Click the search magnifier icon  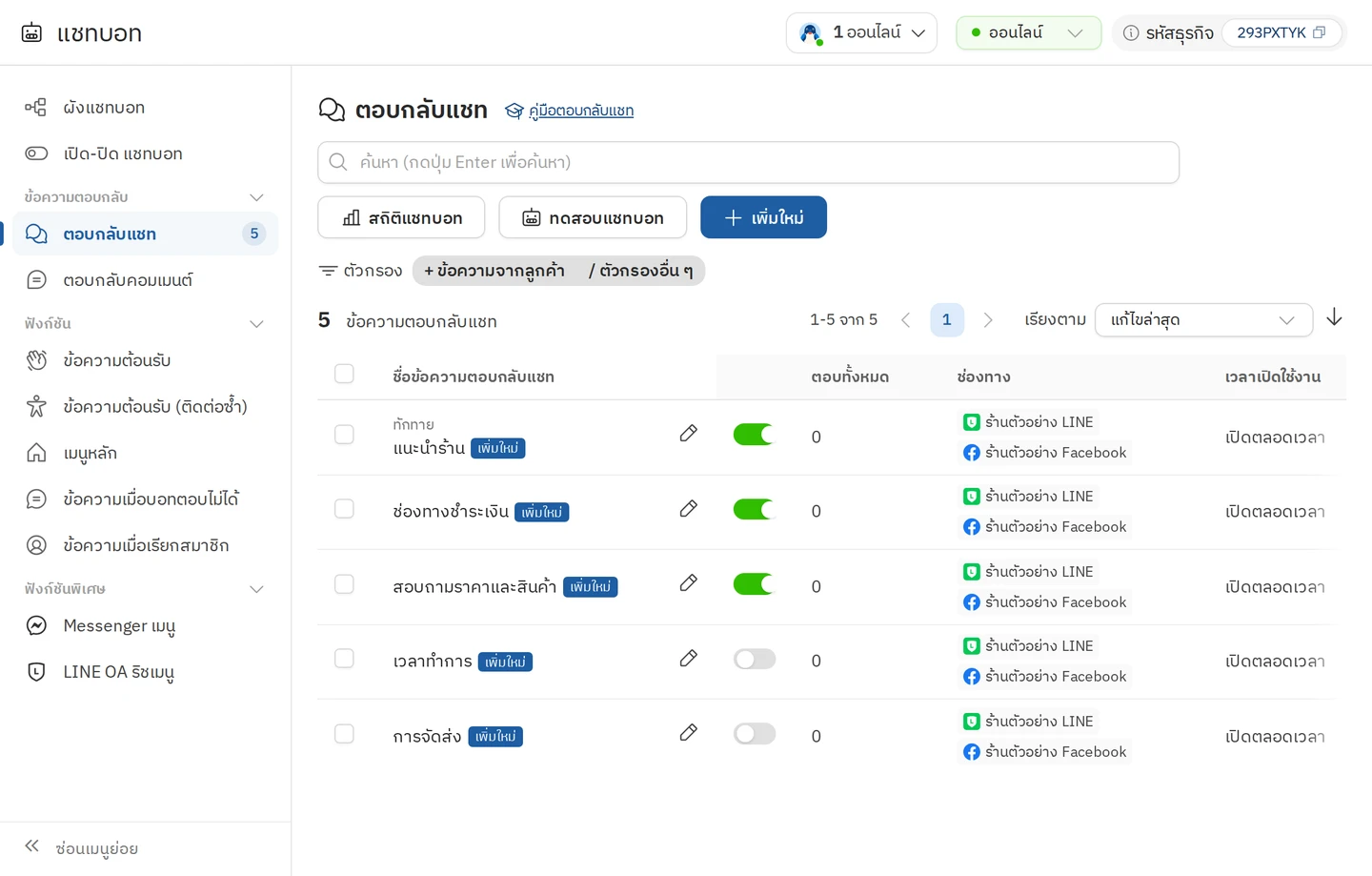(x=337, y=162)
